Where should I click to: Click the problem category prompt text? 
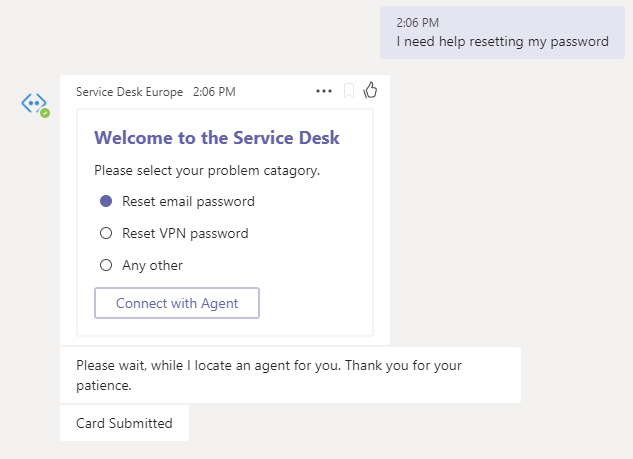coord(207,171)
